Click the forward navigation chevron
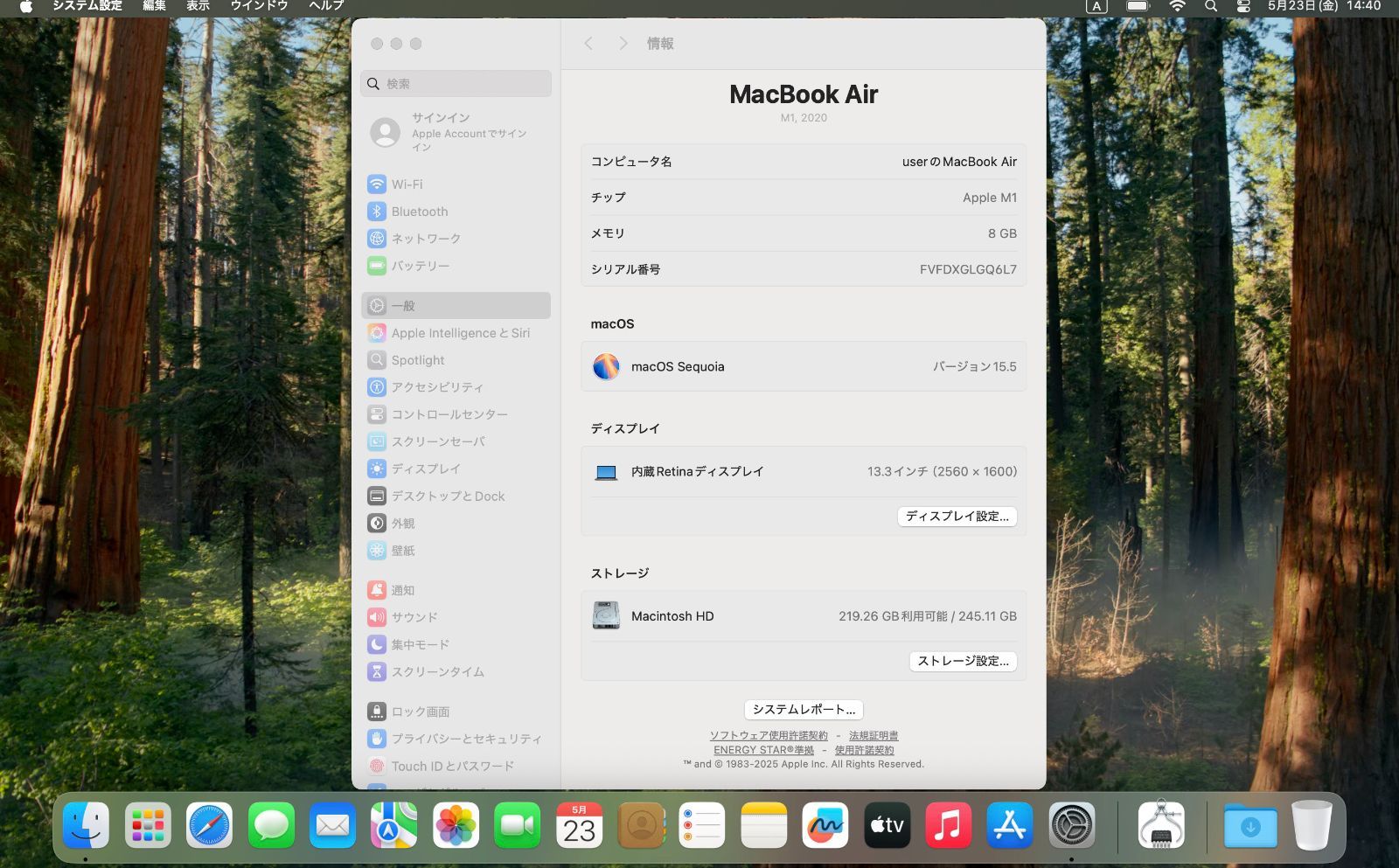 pos(623,44)
